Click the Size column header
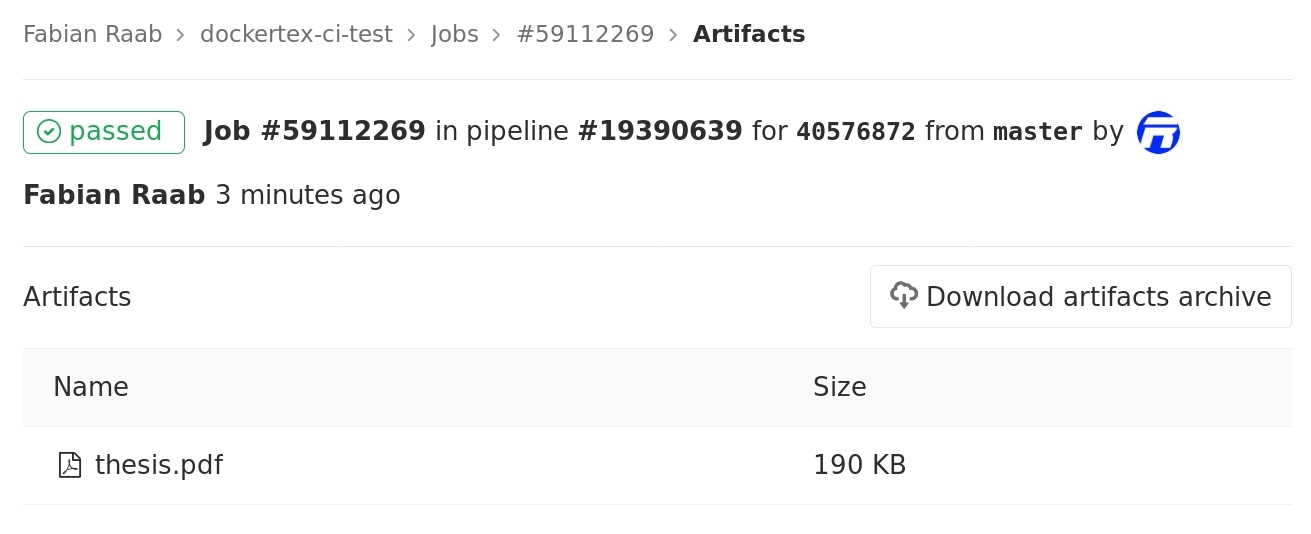The height and width of the screenshot is (534, 1311). click(839, 387)
